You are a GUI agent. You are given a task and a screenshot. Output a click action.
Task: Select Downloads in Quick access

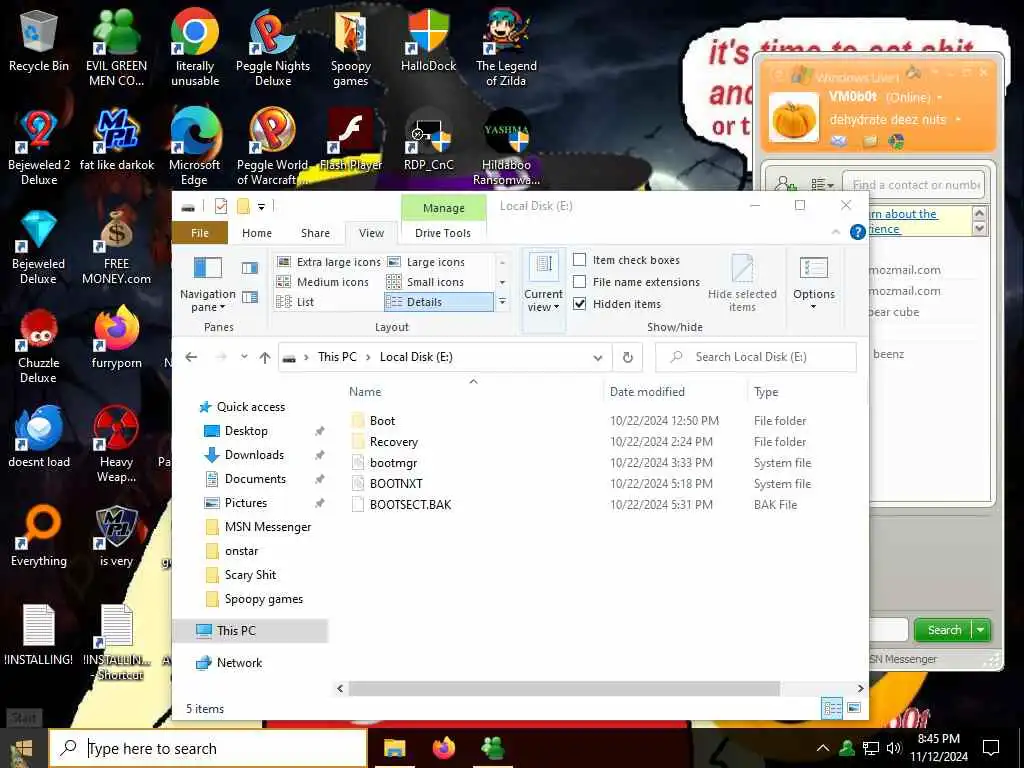(x=254, y=455)
